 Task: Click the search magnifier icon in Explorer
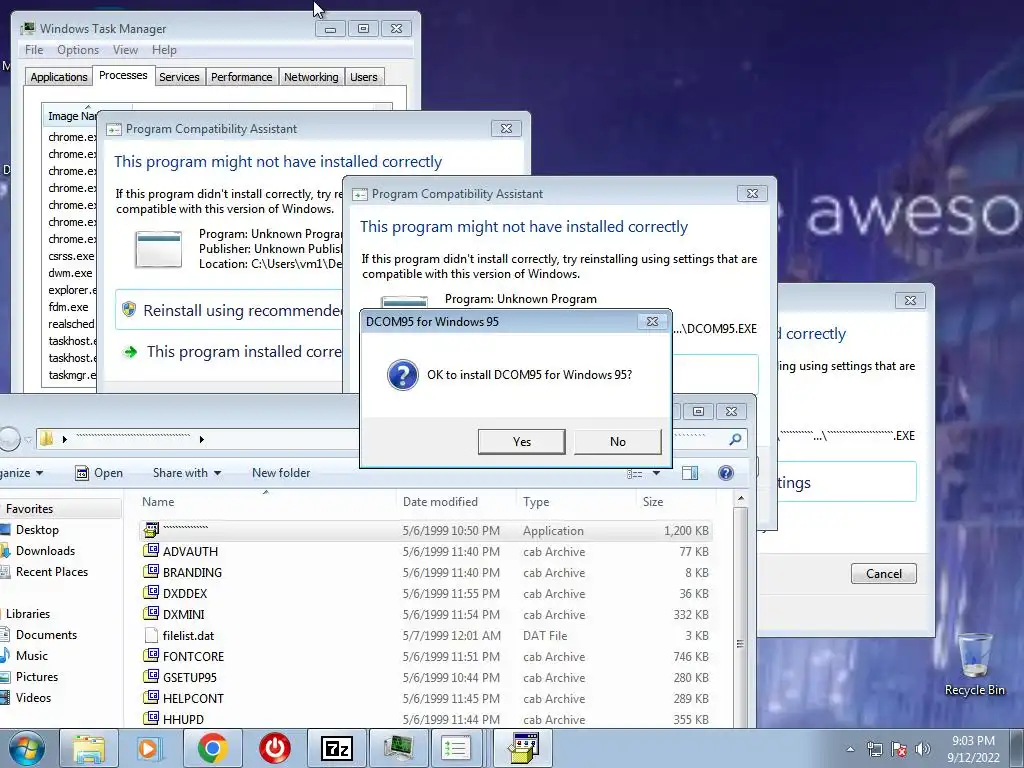click(x=735, y=439)
